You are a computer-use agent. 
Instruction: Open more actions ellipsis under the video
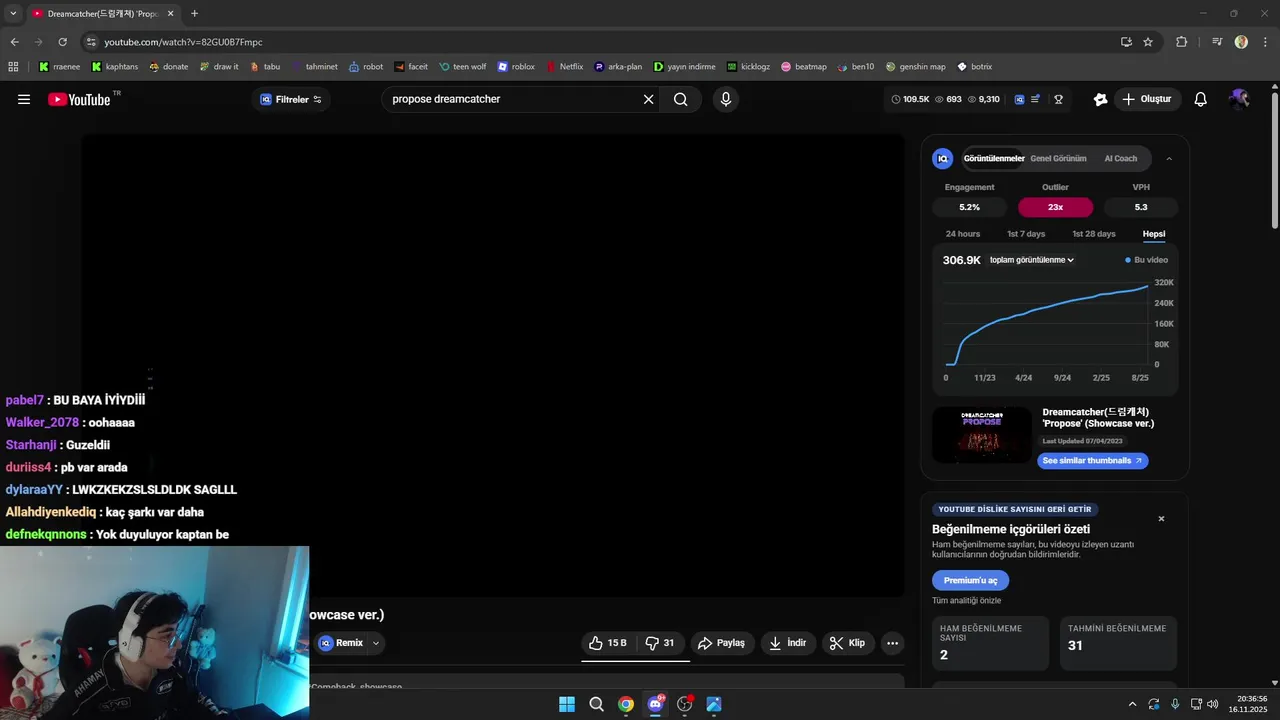(893, 643)
